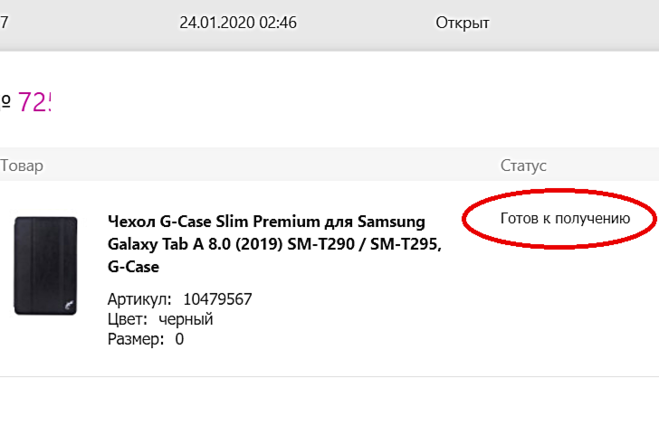
Task: Click the Артикул label
Action: click(139, 299)
